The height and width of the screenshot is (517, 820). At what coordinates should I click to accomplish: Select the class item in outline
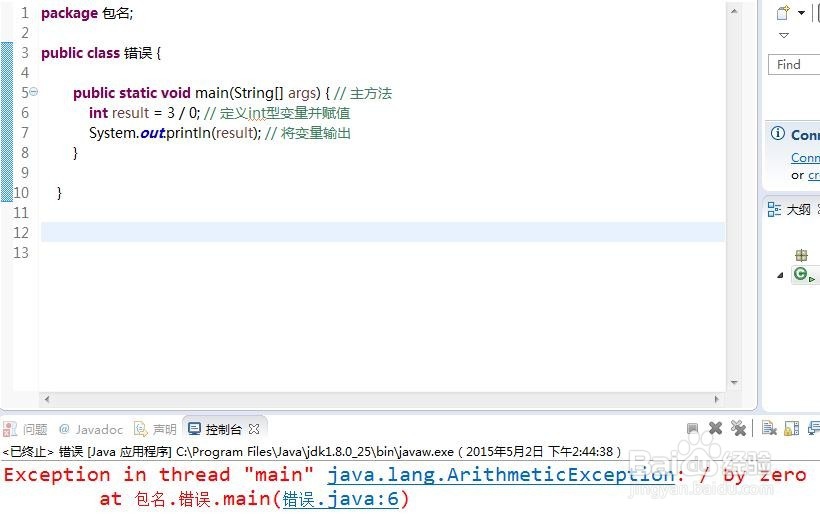tap(803, 274)
